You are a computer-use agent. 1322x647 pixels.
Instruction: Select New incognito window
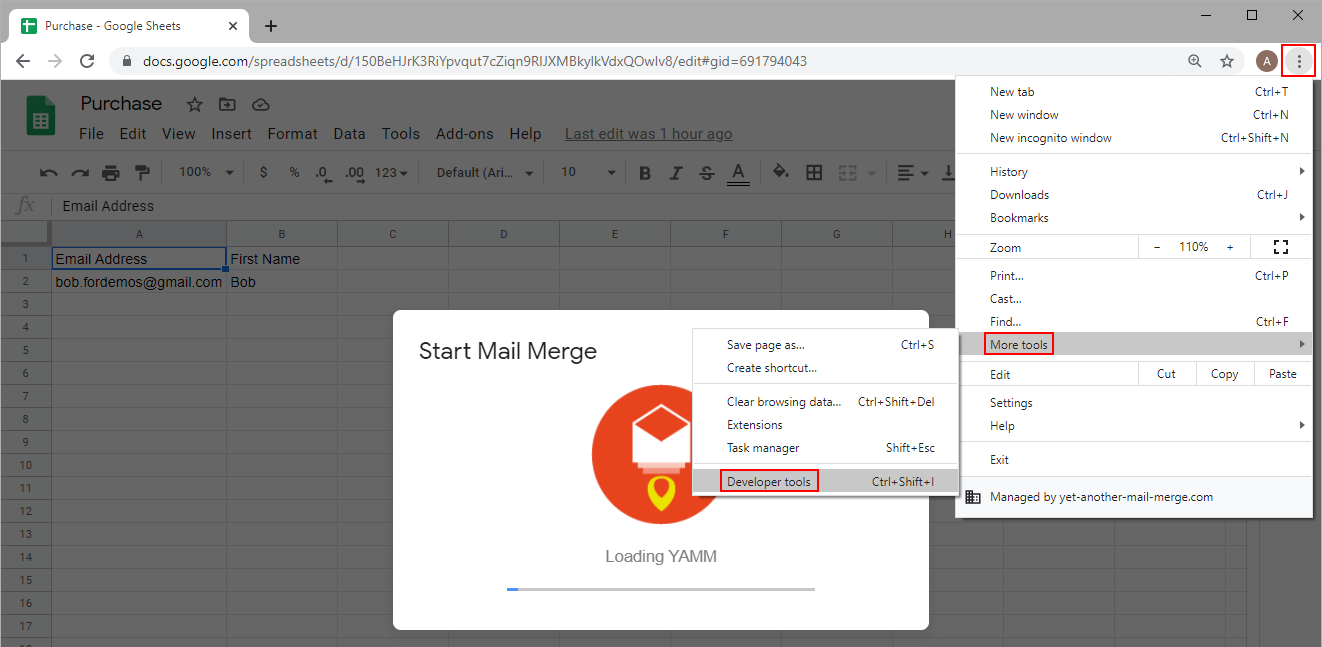pyautogui.click(x=1134, y=138)
